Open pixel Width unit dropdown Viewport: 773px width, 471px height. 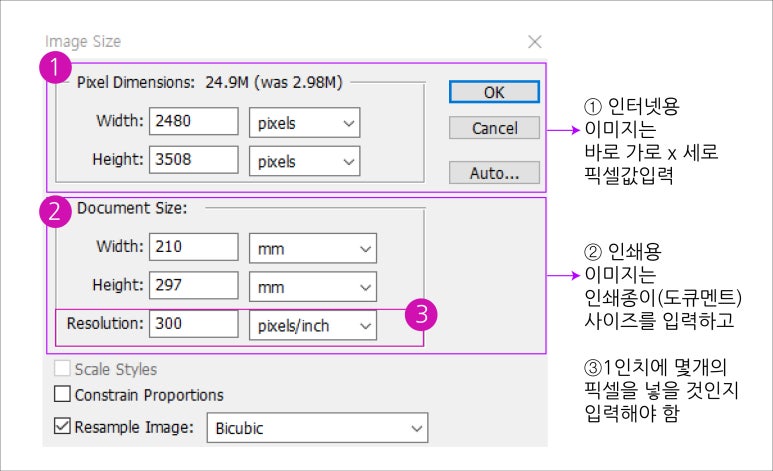(305, 122)
